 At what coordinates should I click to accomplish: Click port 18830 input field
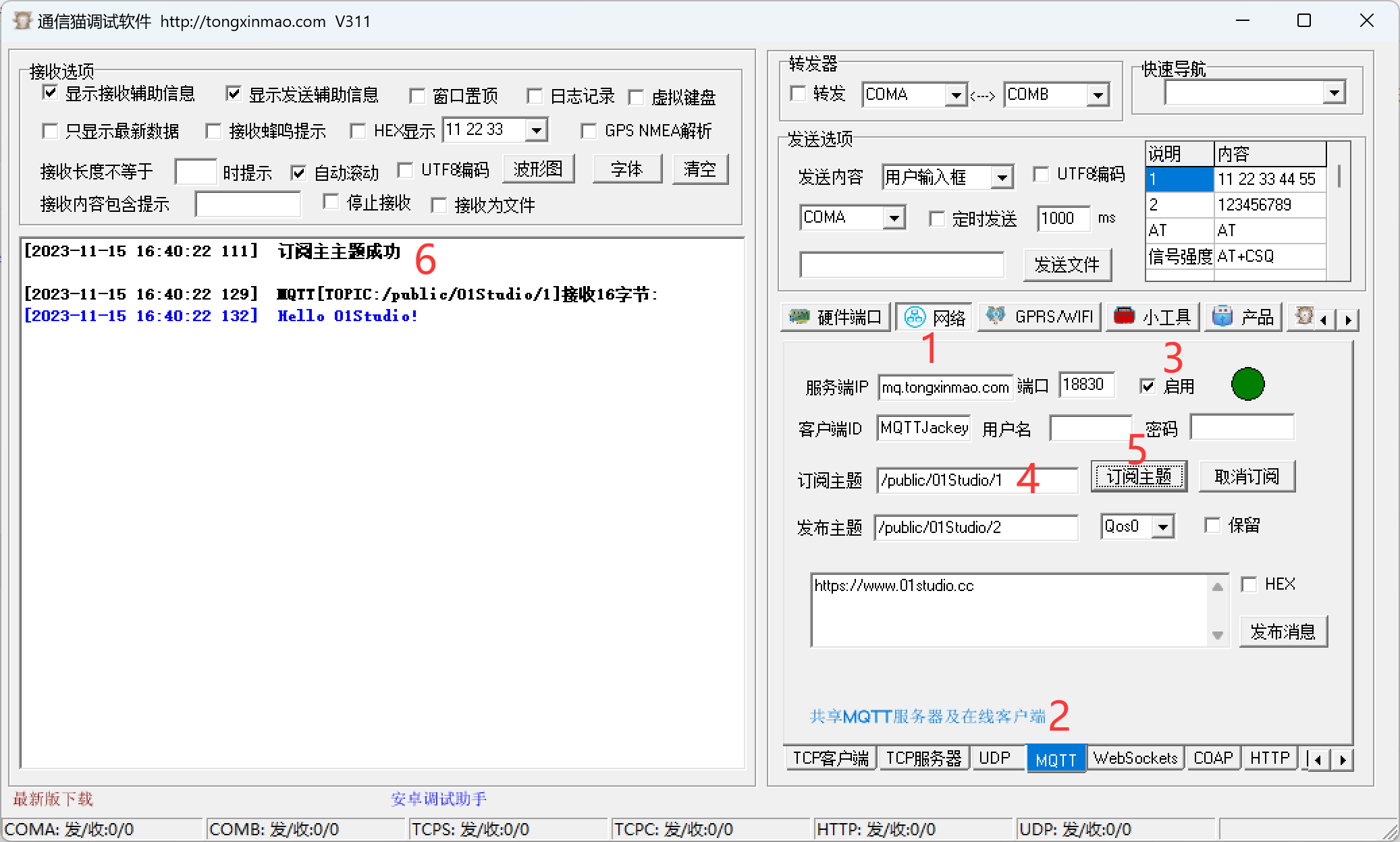(1087, 385)
